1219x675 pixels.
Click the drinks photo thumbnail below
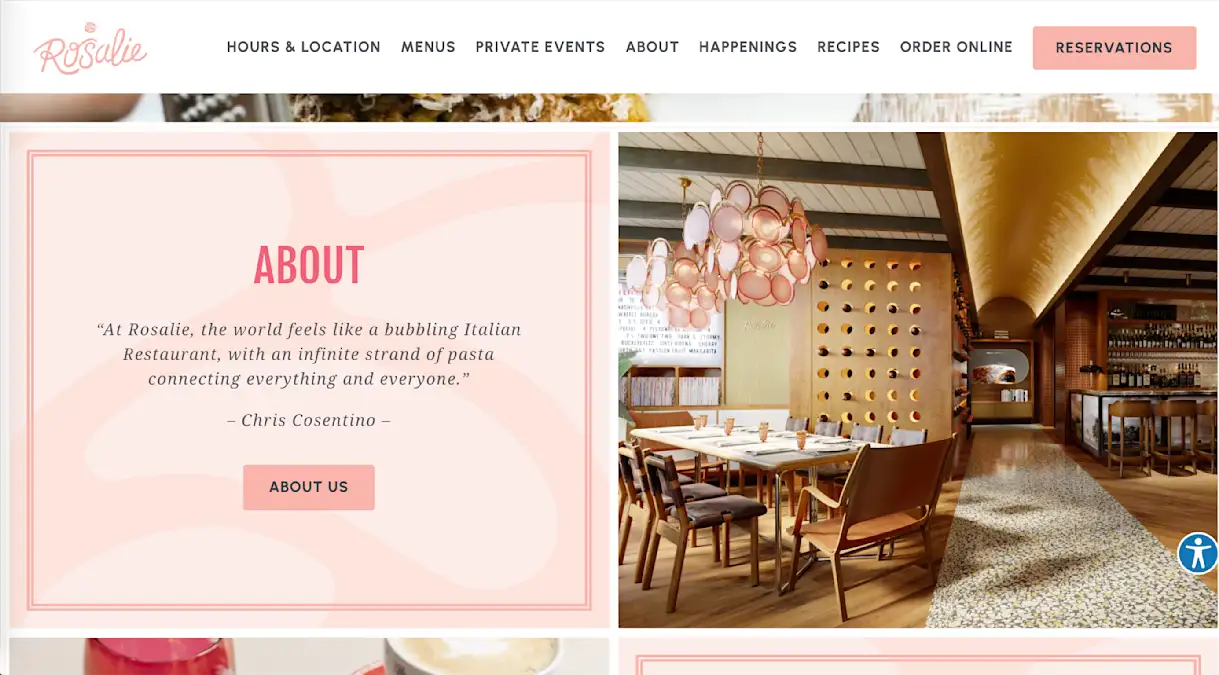click(x=309, y=656)
